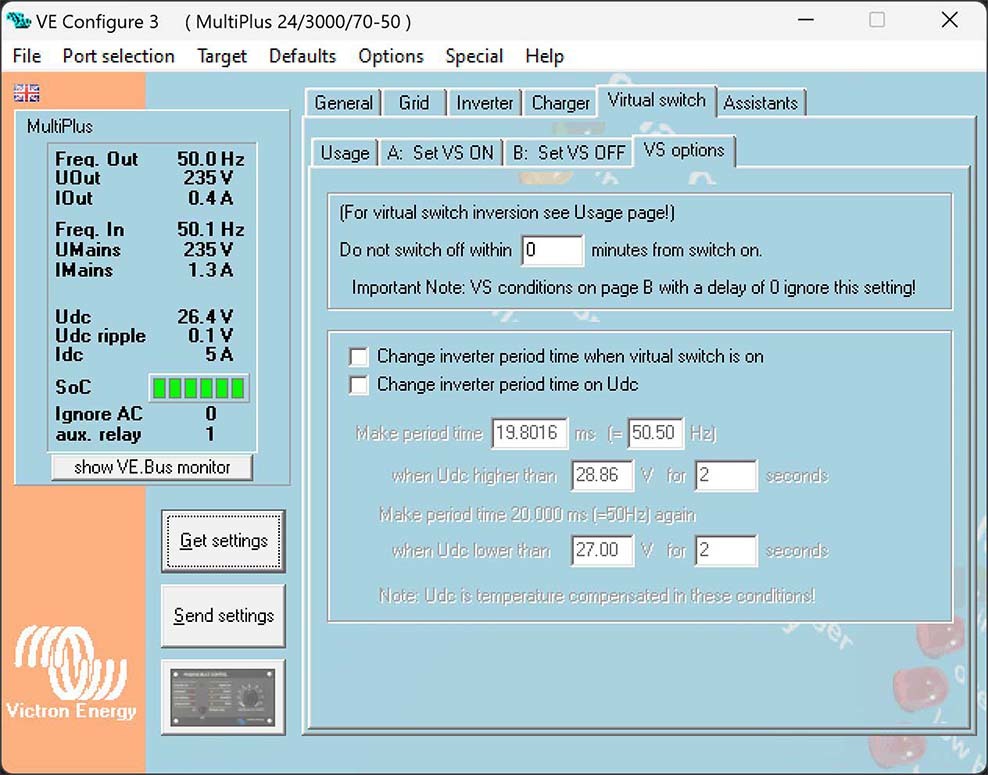Switch to the Charger tab
The image size is (988, 775).
560,103
